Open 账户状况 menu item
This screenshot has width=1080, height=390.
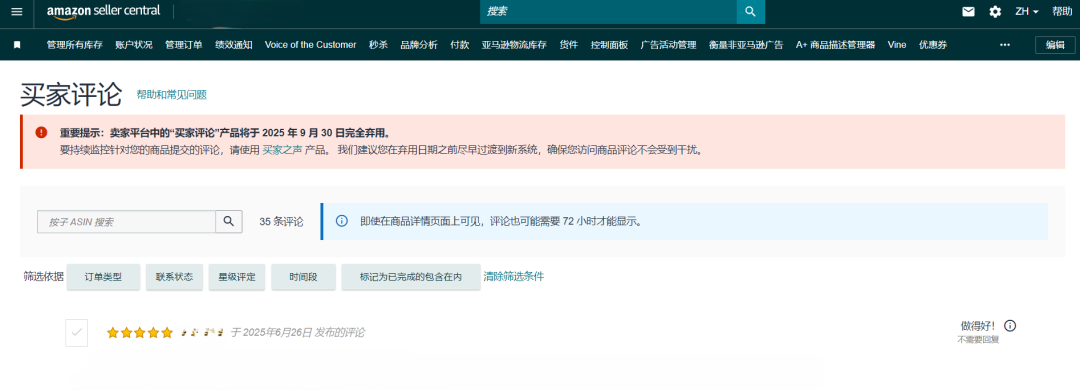click(x=134, y=45)
